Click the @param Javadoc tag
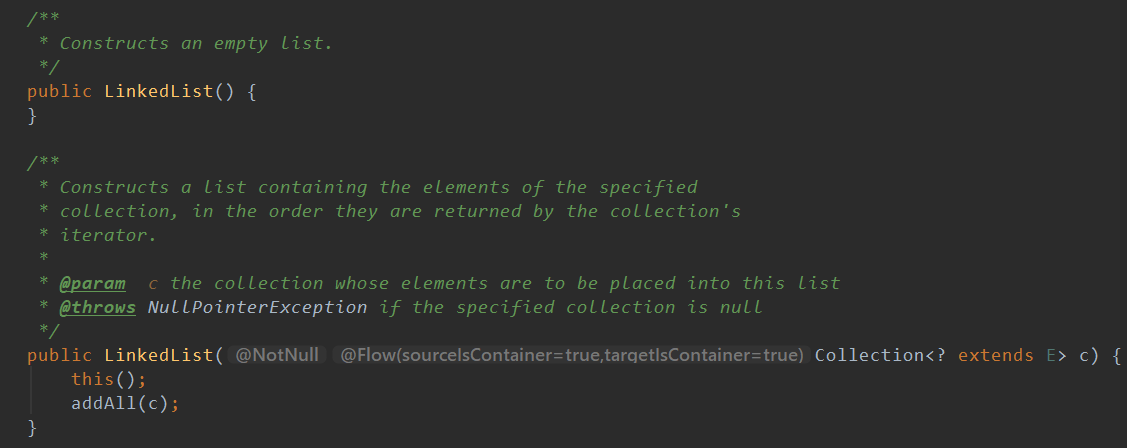The image size is (1127, 448). click(x=93, y=283)
